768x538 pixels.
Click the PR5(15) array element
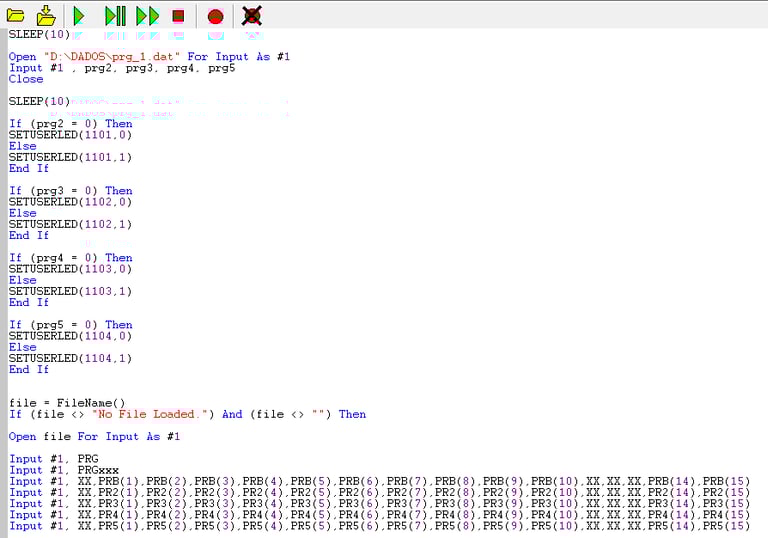pyautogui.click(x=727, y=527)
